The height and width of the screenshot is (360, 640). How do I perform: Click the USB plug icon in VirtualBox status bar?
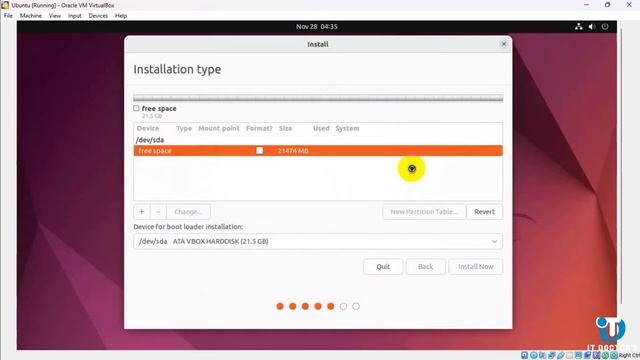pos(561,355)
